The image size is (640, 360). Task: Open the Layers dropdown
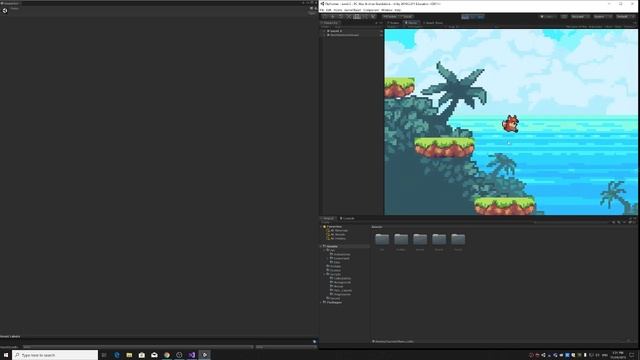[x=602, y=17]
